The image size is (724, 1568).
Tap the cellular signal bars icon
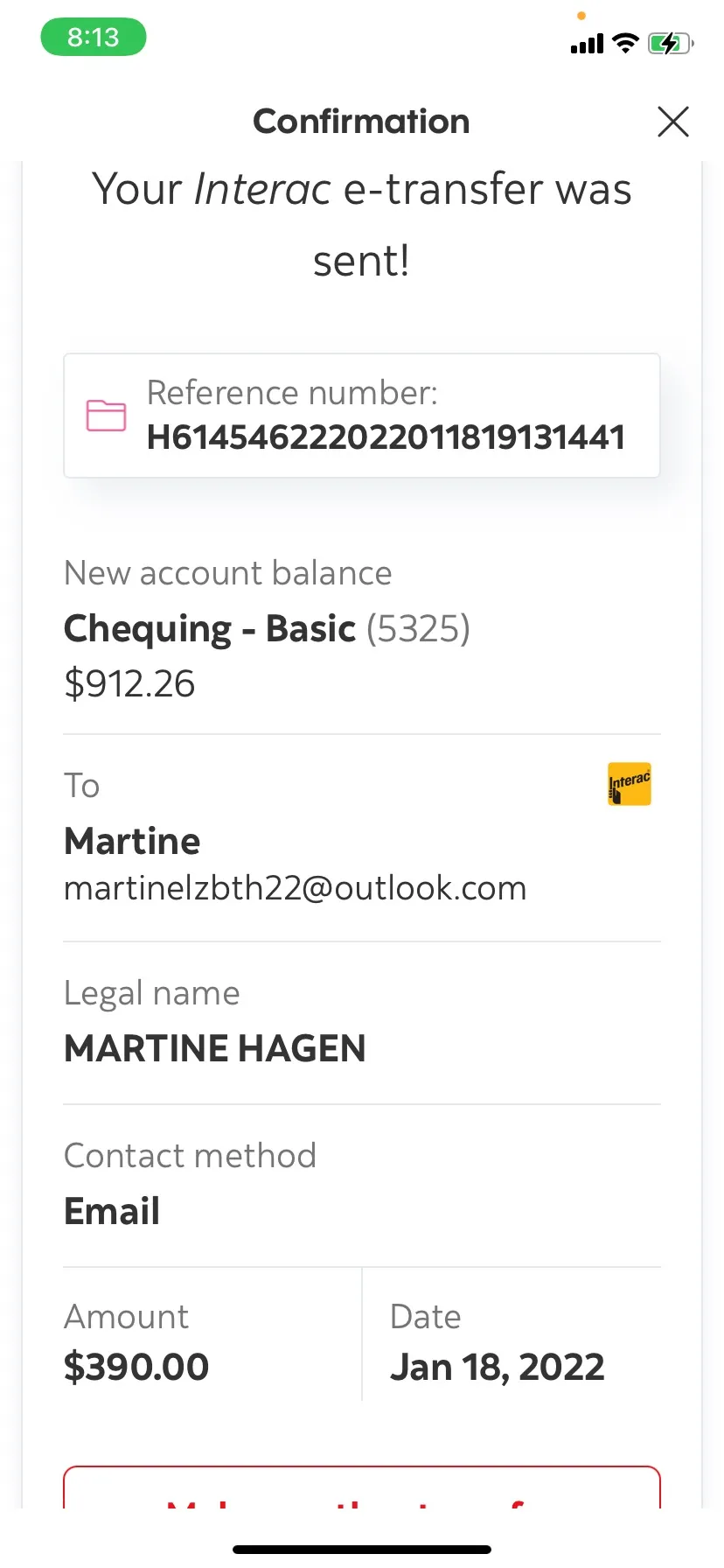point(587,43)
